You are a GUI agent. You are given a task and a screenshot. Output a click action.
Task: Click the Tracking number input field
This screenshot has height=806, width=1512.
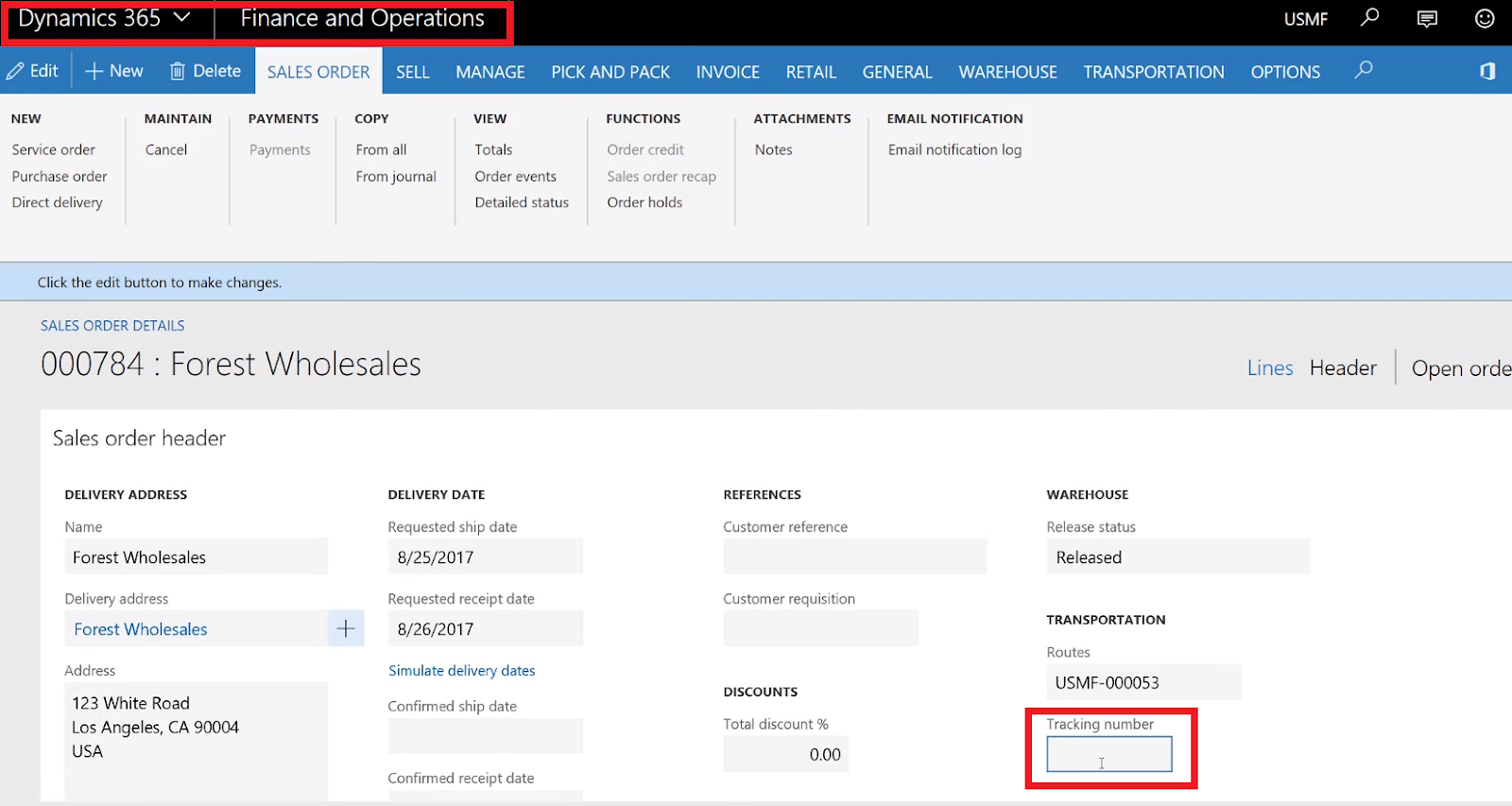coord(1109,754)
